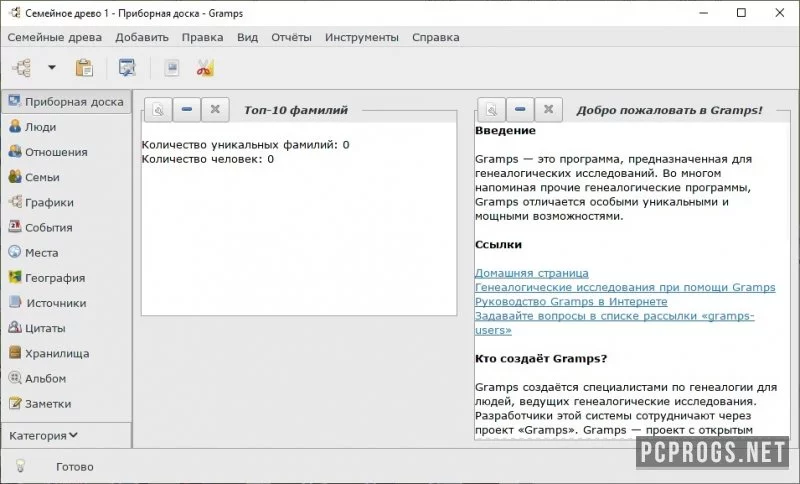This screenshot has width=800, height=484.
Task: Click the scissors tools toolbar icon
Action: pos(205,67)
